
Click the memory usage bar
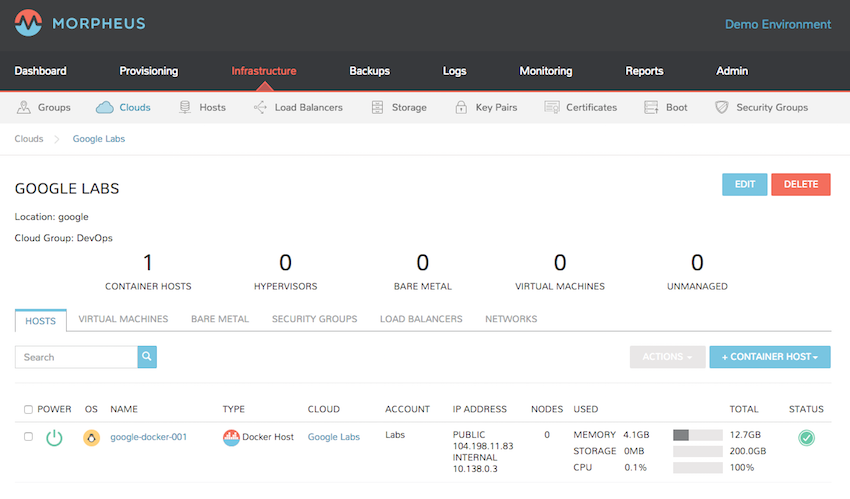click(x=698, y=435)
